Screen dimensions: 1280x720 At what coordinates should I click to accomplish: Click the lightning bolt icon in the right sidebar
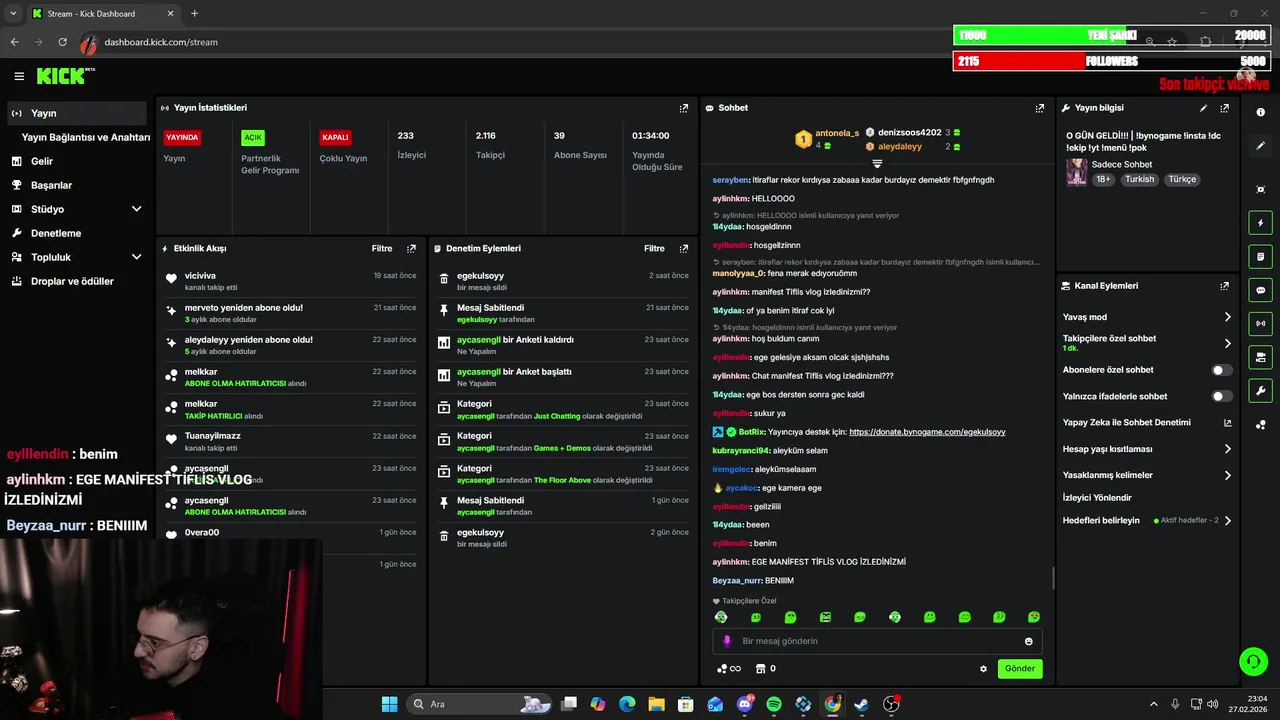click(x=1260, y=223)
